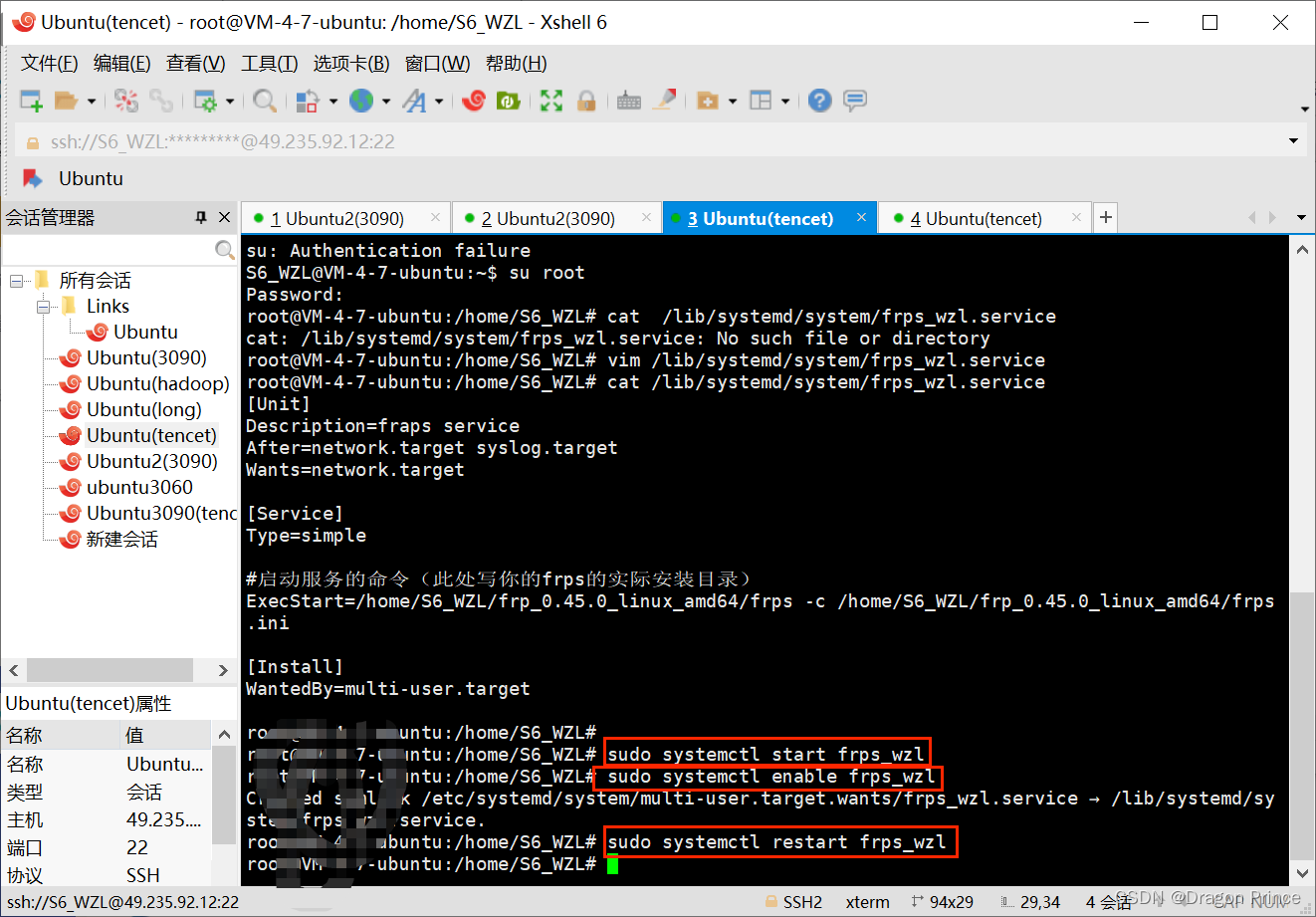Toggle full screen with green arrows icon
The image size is (1316, 917).
click(551, 101)
